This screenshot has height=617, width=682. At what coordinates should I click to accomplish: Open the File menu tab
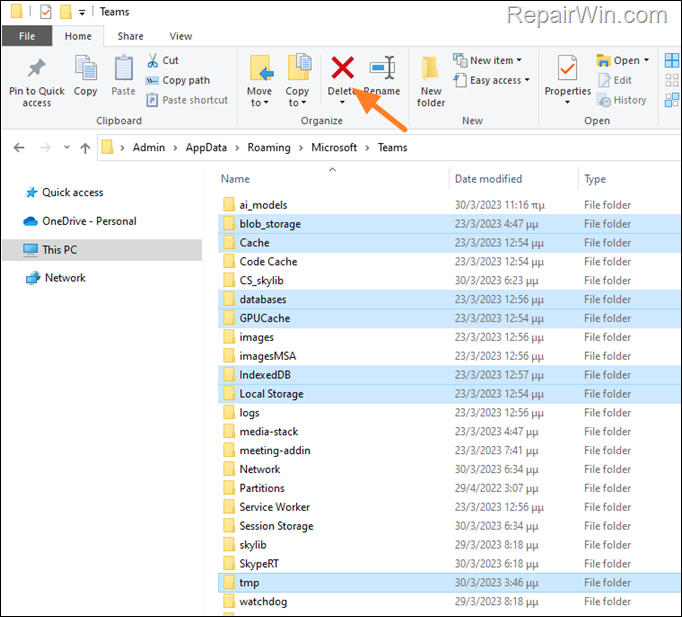27,36
